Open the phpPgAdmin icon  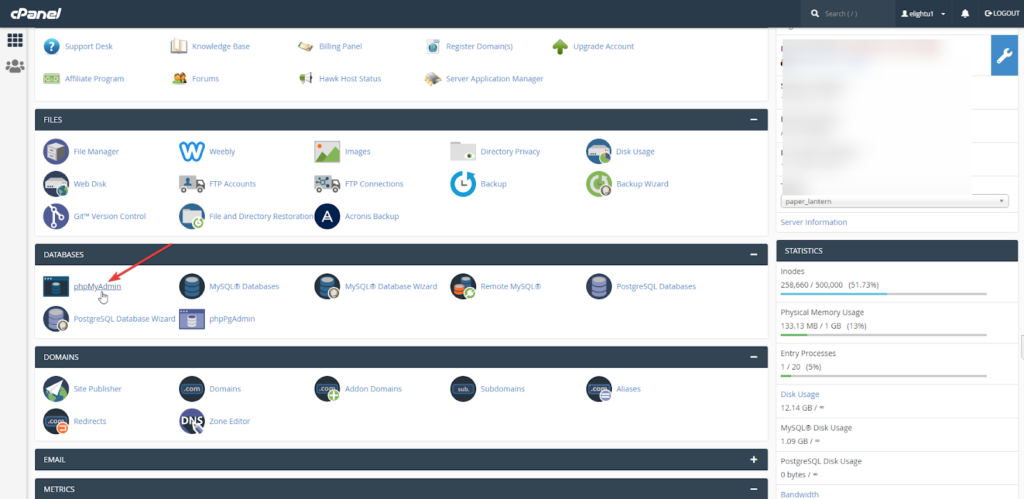tap(192, 319)
